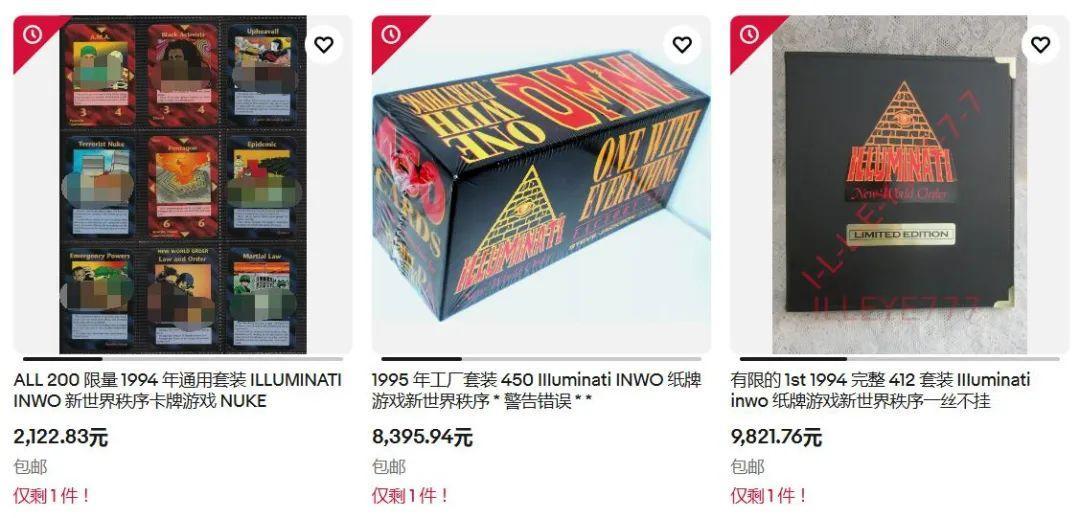Add the NUKE card set to watchlist
The height and width of the screenshot is (518, 1080).
coord(324,45)
